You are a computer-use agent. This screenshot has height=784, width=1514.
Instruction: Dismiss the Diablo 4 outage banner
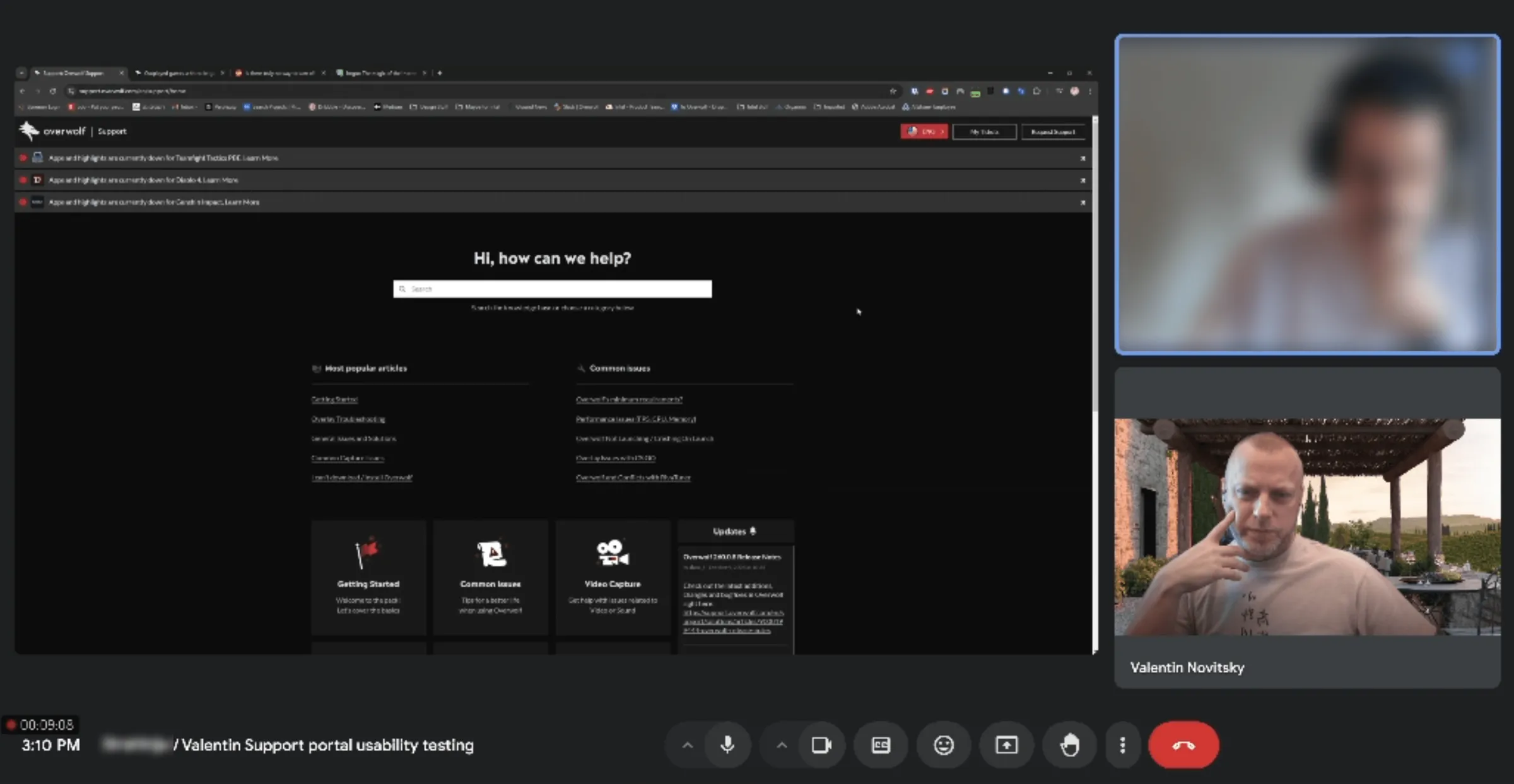coord(1083,180)
